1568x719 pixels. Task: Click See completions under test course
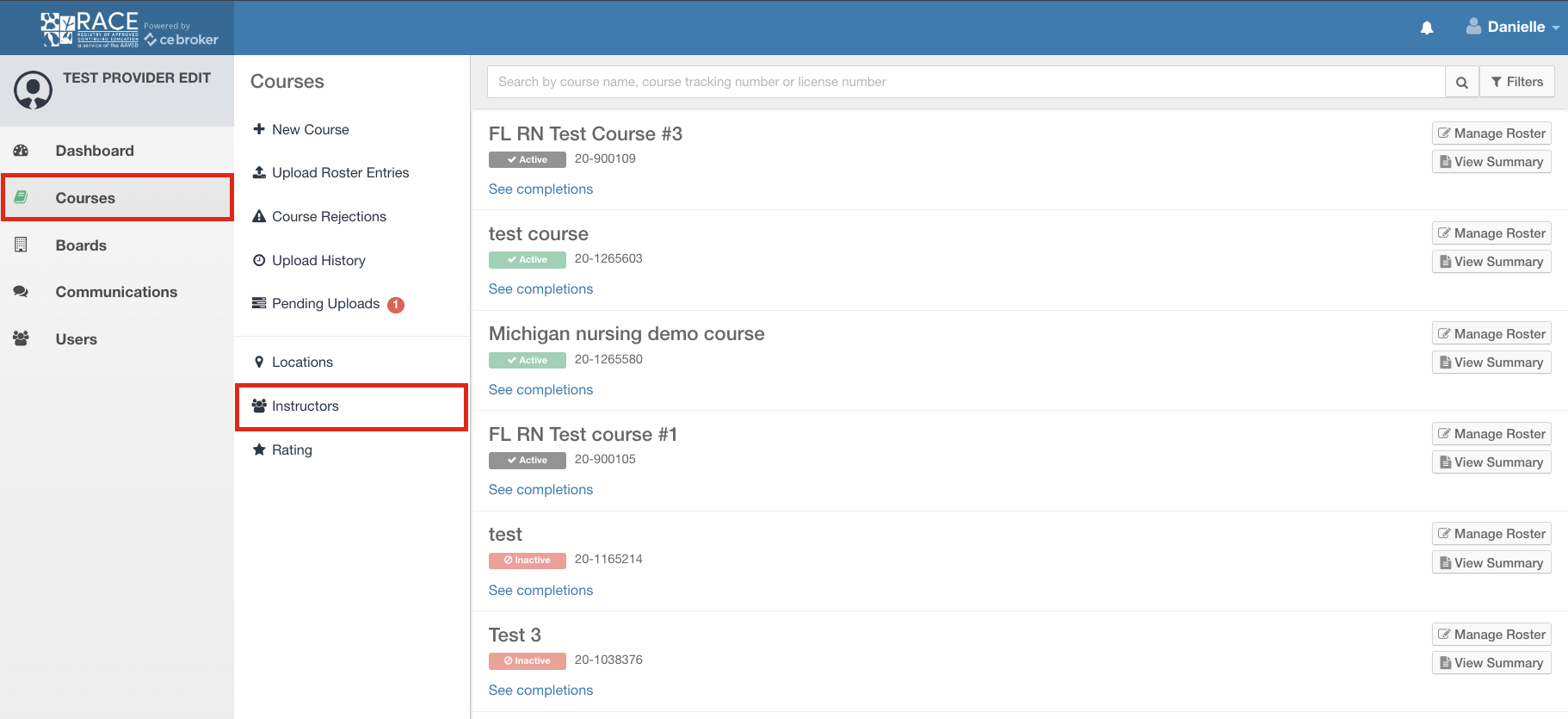point(540,289)
